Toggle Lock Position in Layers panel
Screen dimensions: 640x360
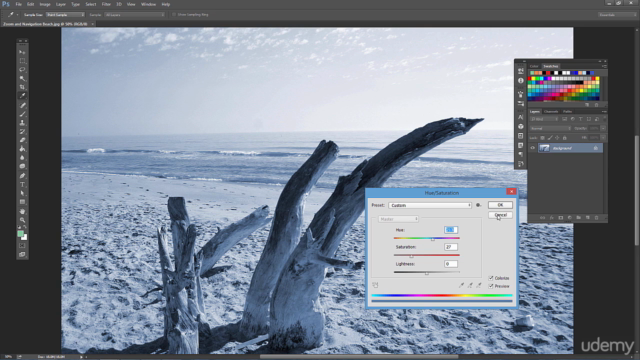pyautogui.click(x=557, y=138)
